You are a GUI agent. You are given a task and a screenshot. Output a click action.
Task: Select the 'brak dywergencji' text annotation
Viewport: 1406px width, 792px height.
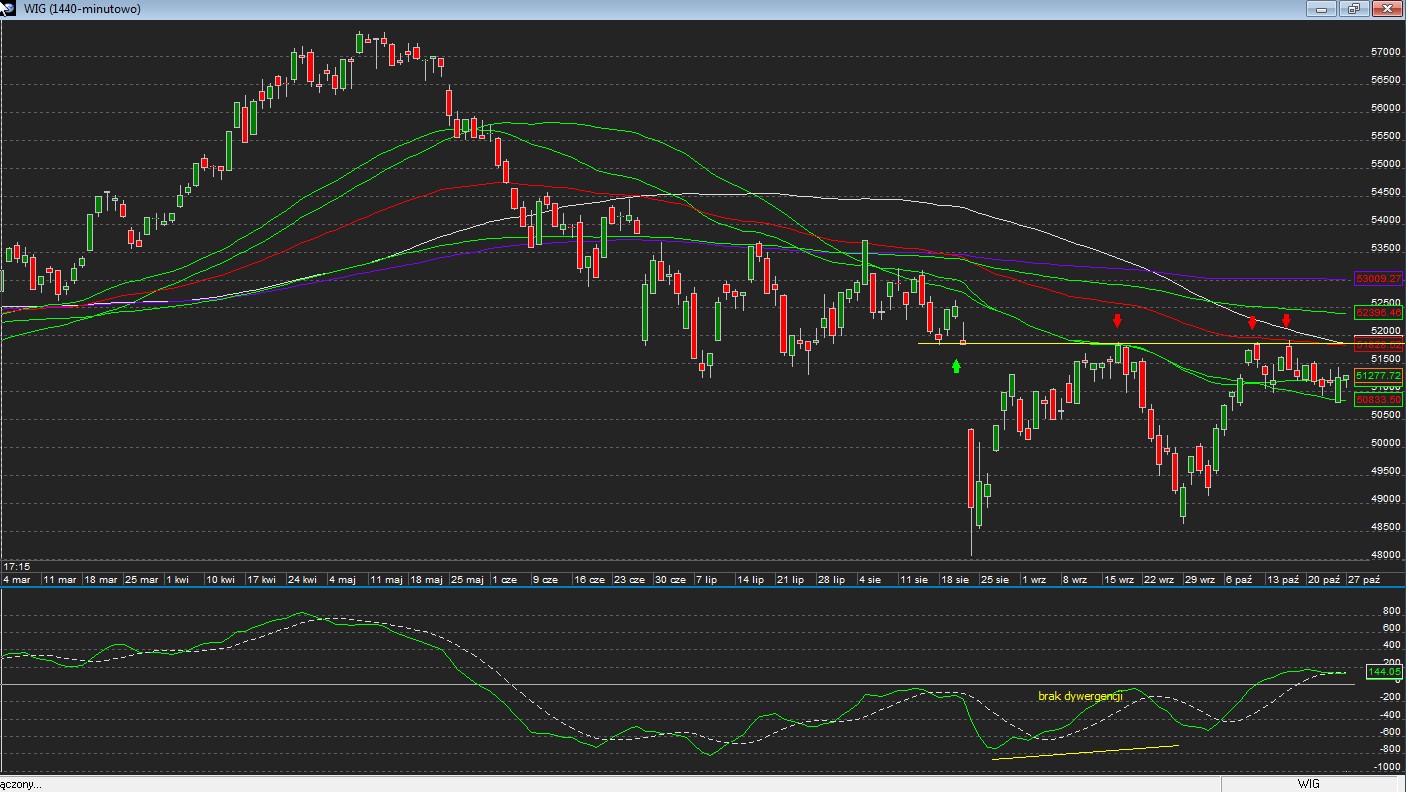pos(1080,695)
